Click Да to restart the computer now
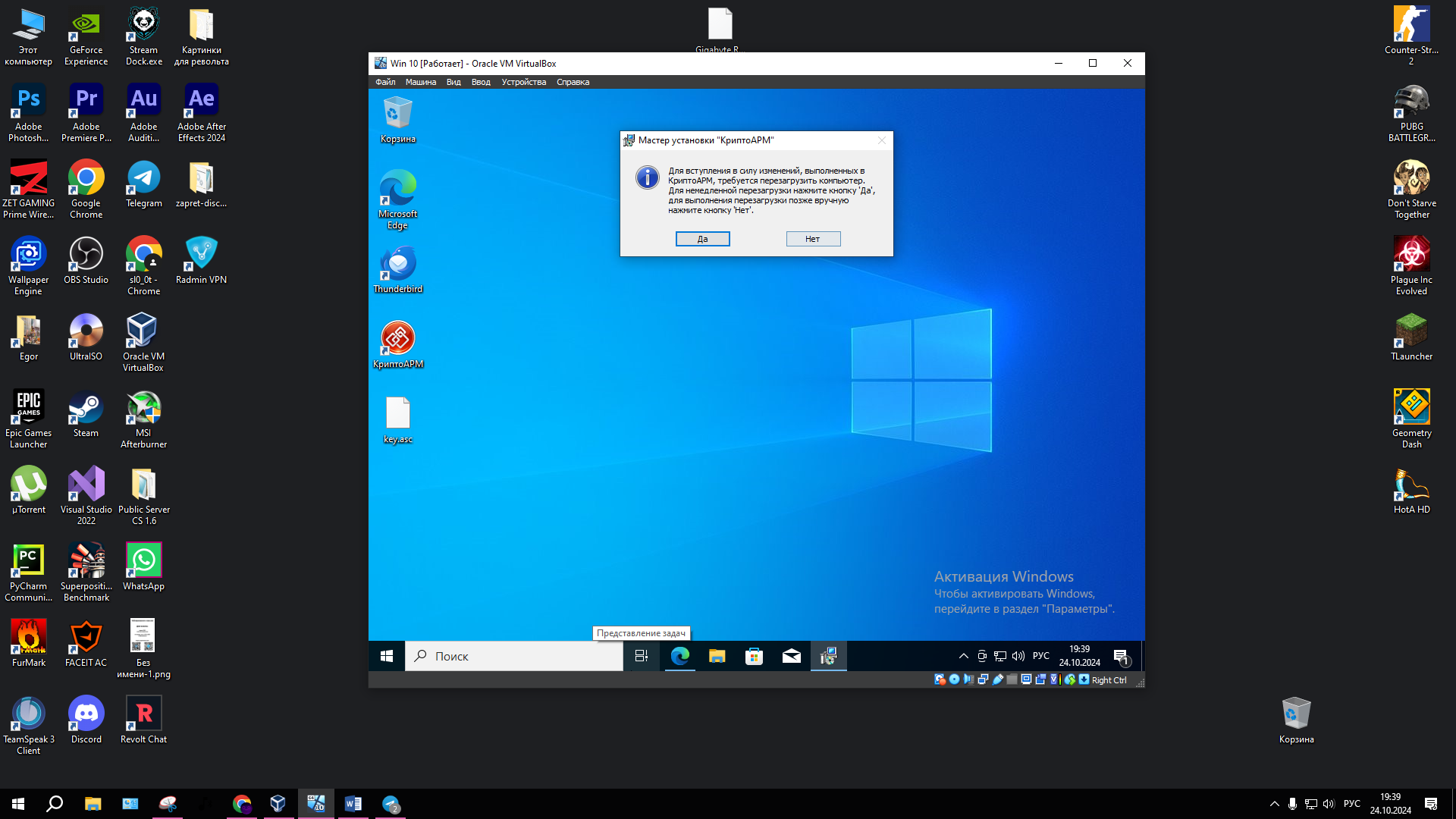Image resolution: width=1456 pixels, height=819 pixels. [x=702, y=239]
